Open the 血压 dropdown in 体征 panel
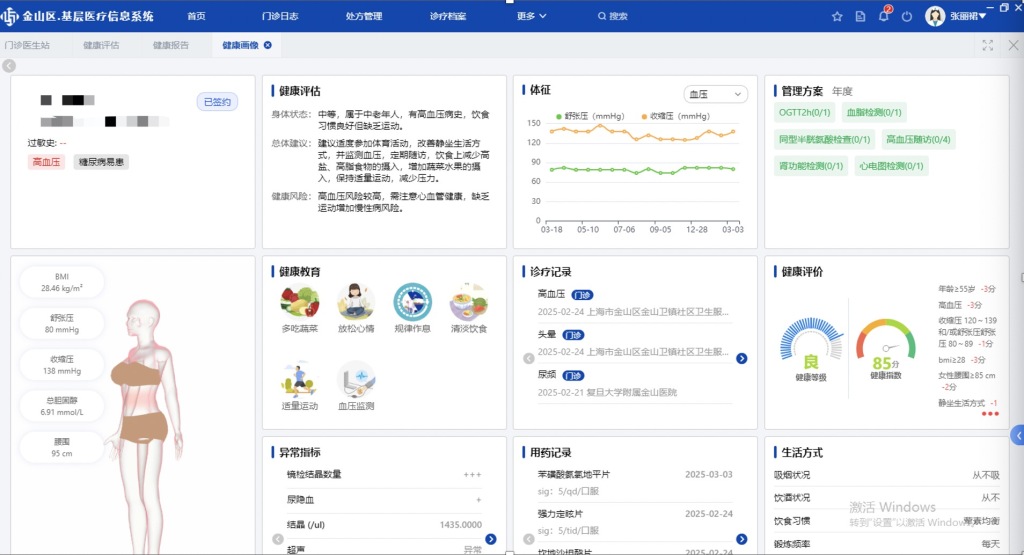This screenshot has height=555, width=1024. 715,94
